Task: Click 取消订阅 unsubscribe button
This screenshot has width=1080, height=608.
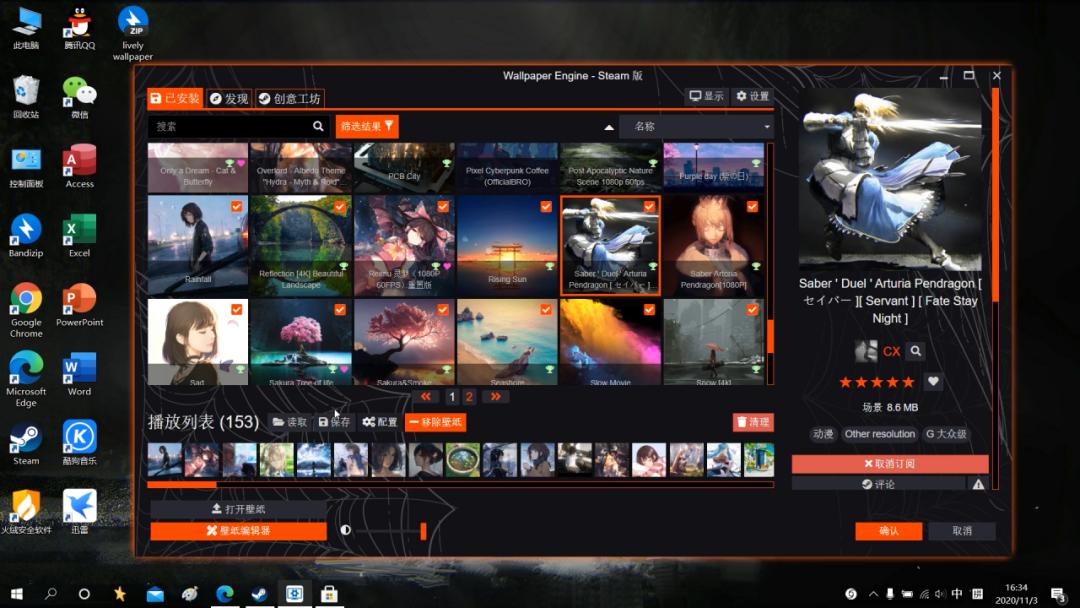Action: pos(890,463)
